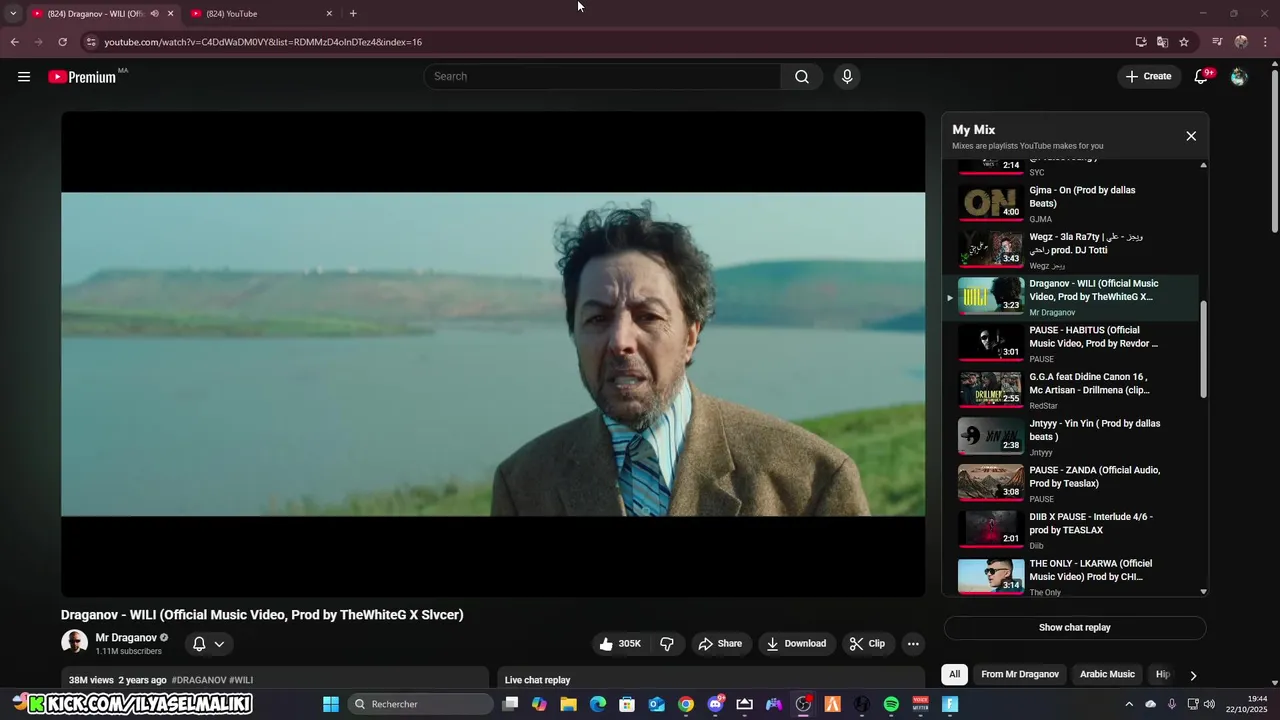Play Jntyyy - Yin Yin from the playlist
Viewport: 1280px width, 720px height.
[1070, 437]
